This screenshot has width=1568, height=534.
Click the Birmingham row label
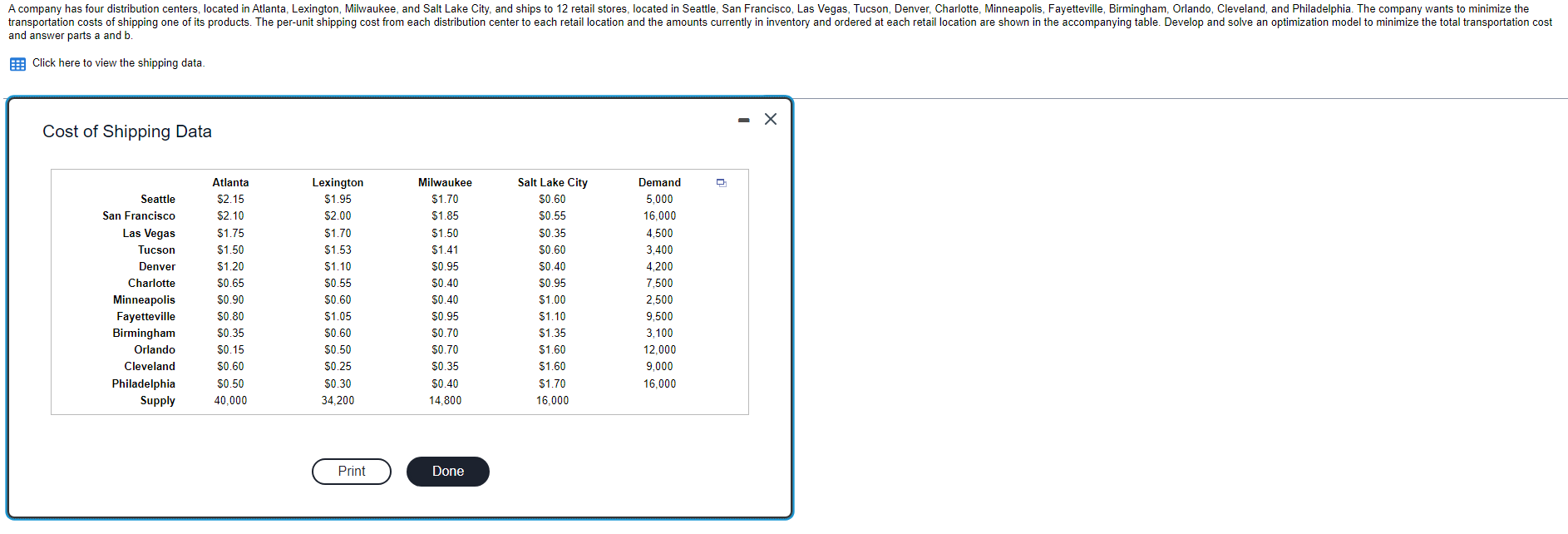click(144, 334)
